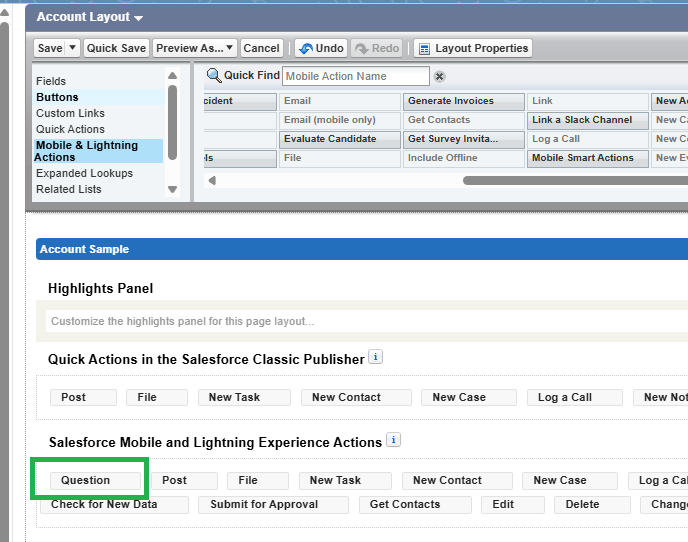Select the Quick Actions palette category

pyautogui.click(x=70, y=129)
